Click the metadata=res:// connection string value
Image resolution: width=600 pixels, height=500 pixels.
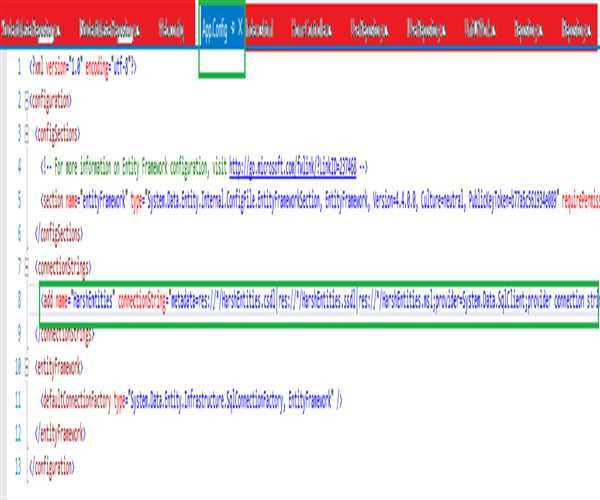(384, 301)
